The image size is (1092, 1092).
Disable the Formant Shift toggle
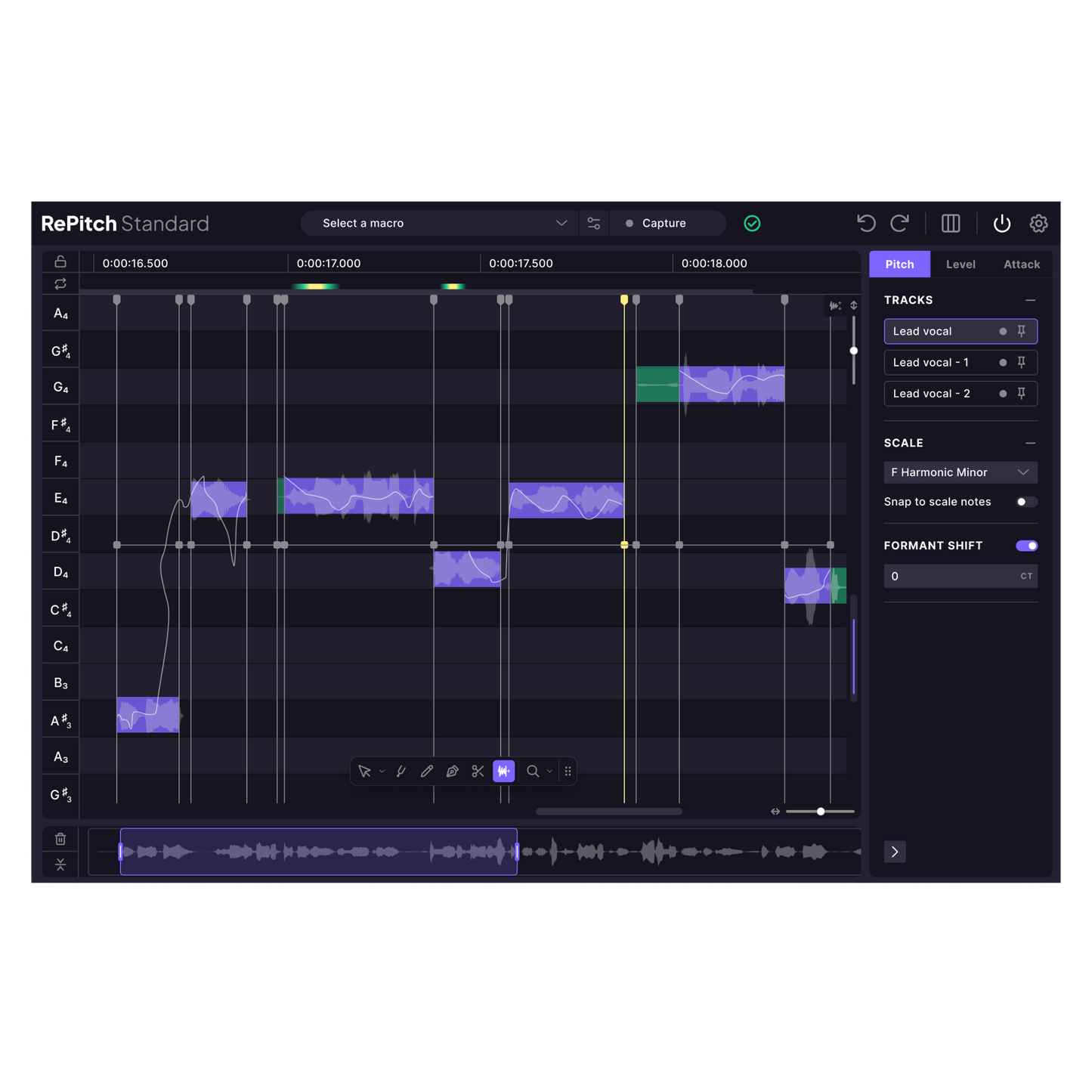[x=1026, y=546]
